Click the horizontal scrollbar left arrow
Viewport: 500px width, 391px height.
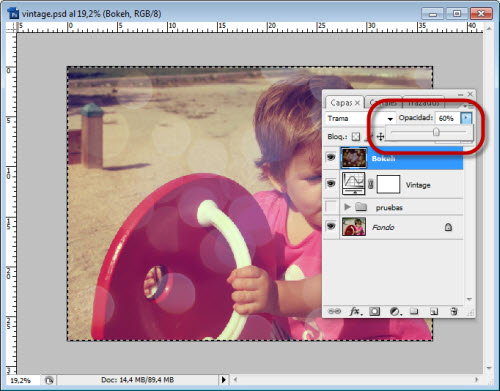[x=235, y=380]
